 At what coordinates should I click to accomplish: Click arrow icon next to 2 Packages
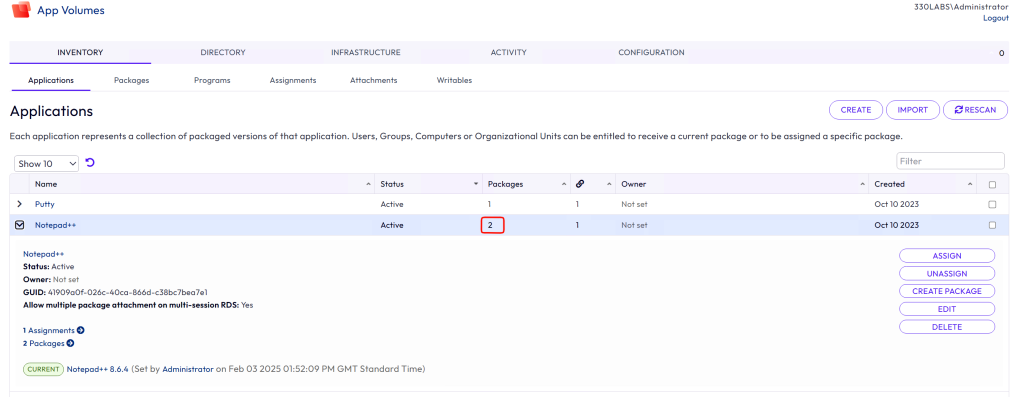pos(70,343)
